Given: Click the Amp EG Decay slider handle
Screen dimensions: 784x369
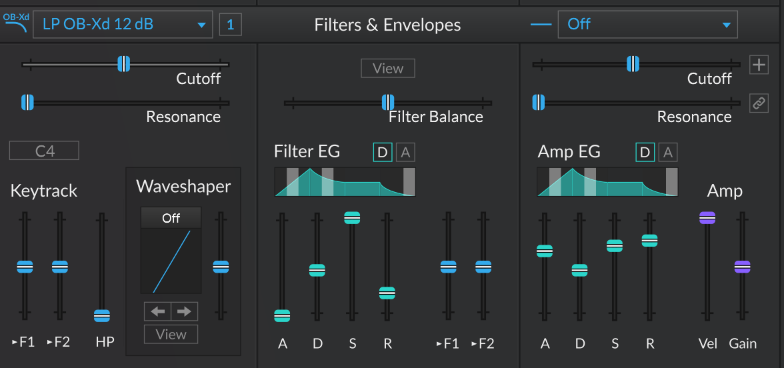Looking at the screenshot, I should click(x=580, y=270).
